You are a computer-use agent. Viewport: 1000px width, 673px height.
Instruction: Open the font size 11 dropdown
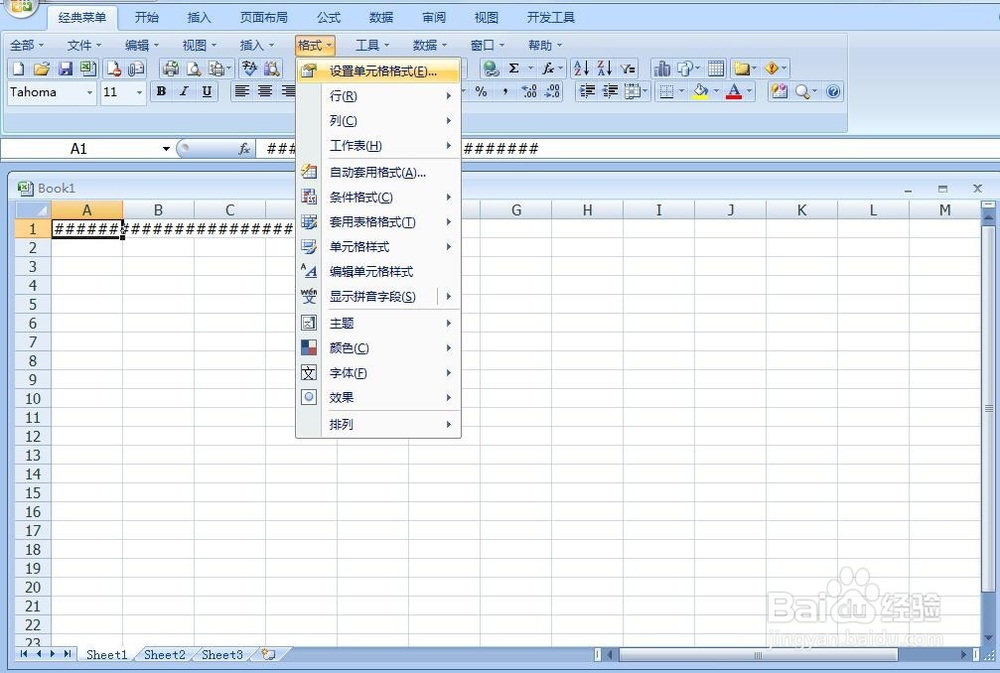pos(139,92)
